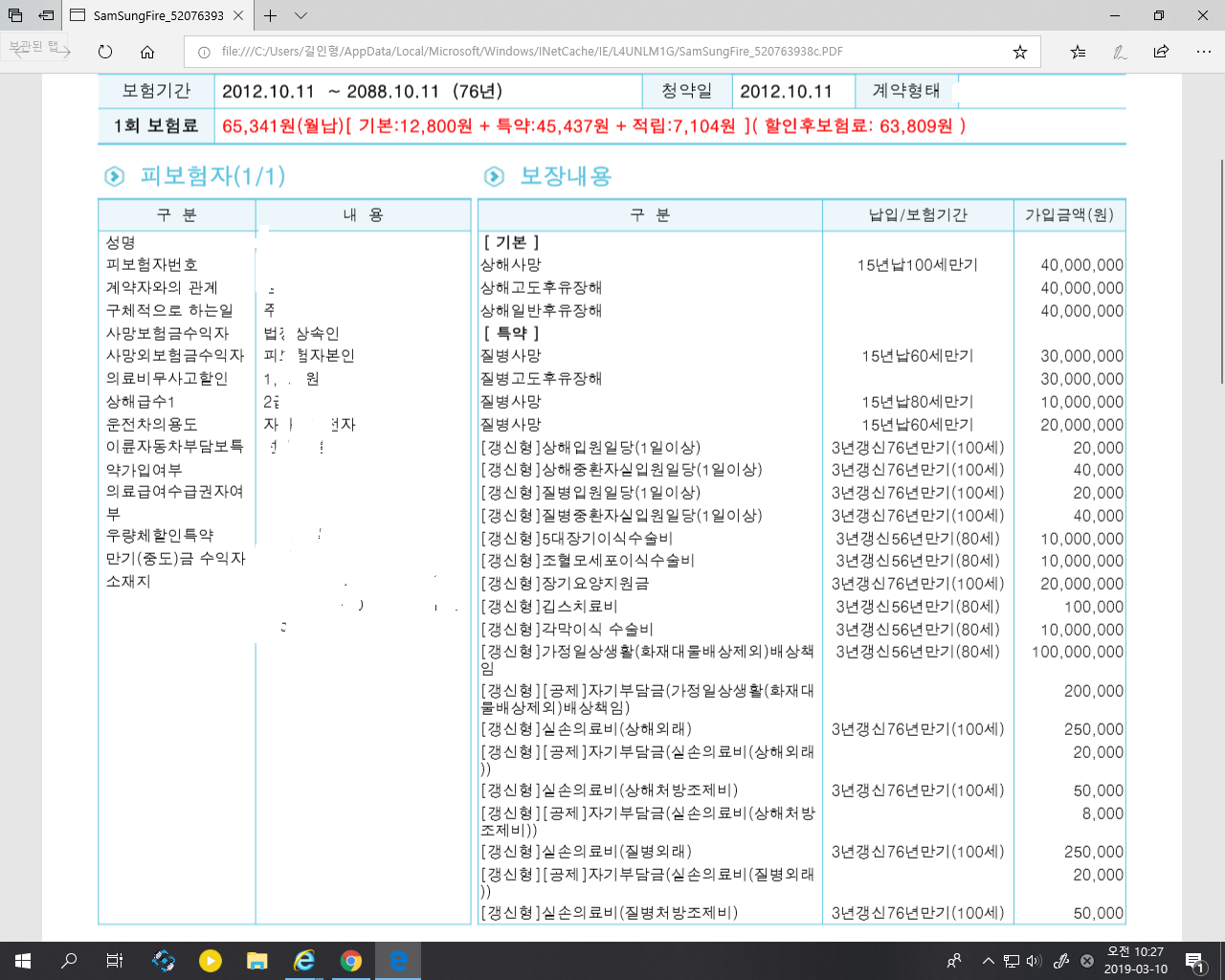This screenshot has height=980, width=1225.
Task: Select the 100,000,000 amount value
Action: click(x=1078, y=652)
